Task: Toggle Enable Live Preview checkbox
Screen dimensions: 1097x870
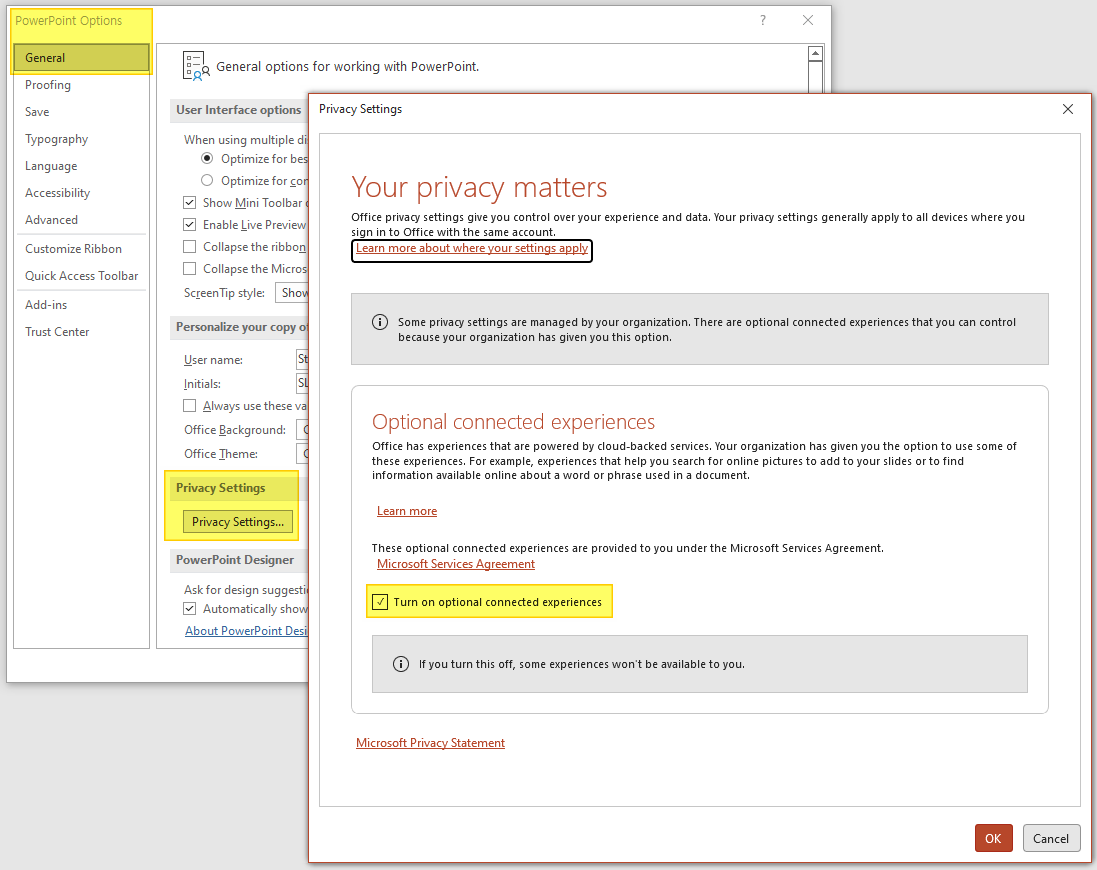Action: [x=190, y=224]
